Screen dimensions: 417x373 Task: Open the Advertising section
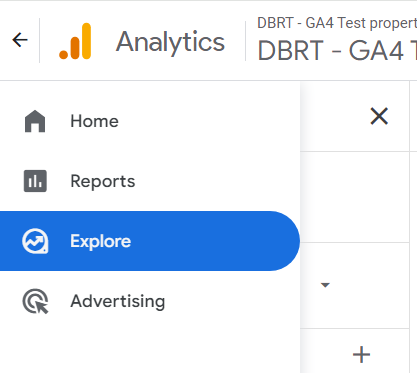coord(150,301)
